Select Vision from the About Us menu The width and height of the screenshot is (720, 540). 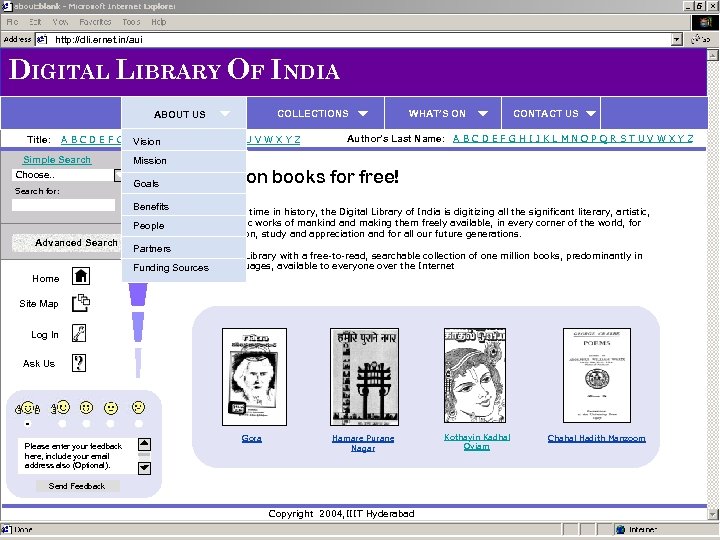tap(184, 141)
